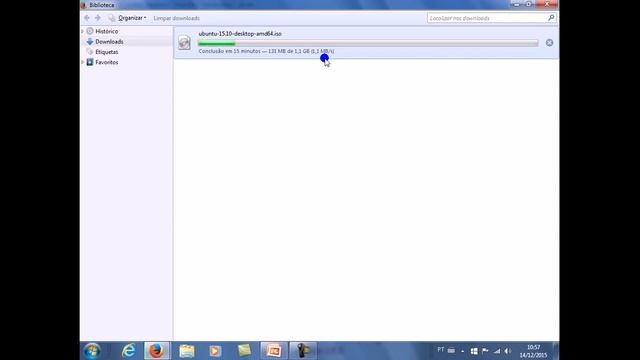Click the download status text line

click(x=266, y=51)
